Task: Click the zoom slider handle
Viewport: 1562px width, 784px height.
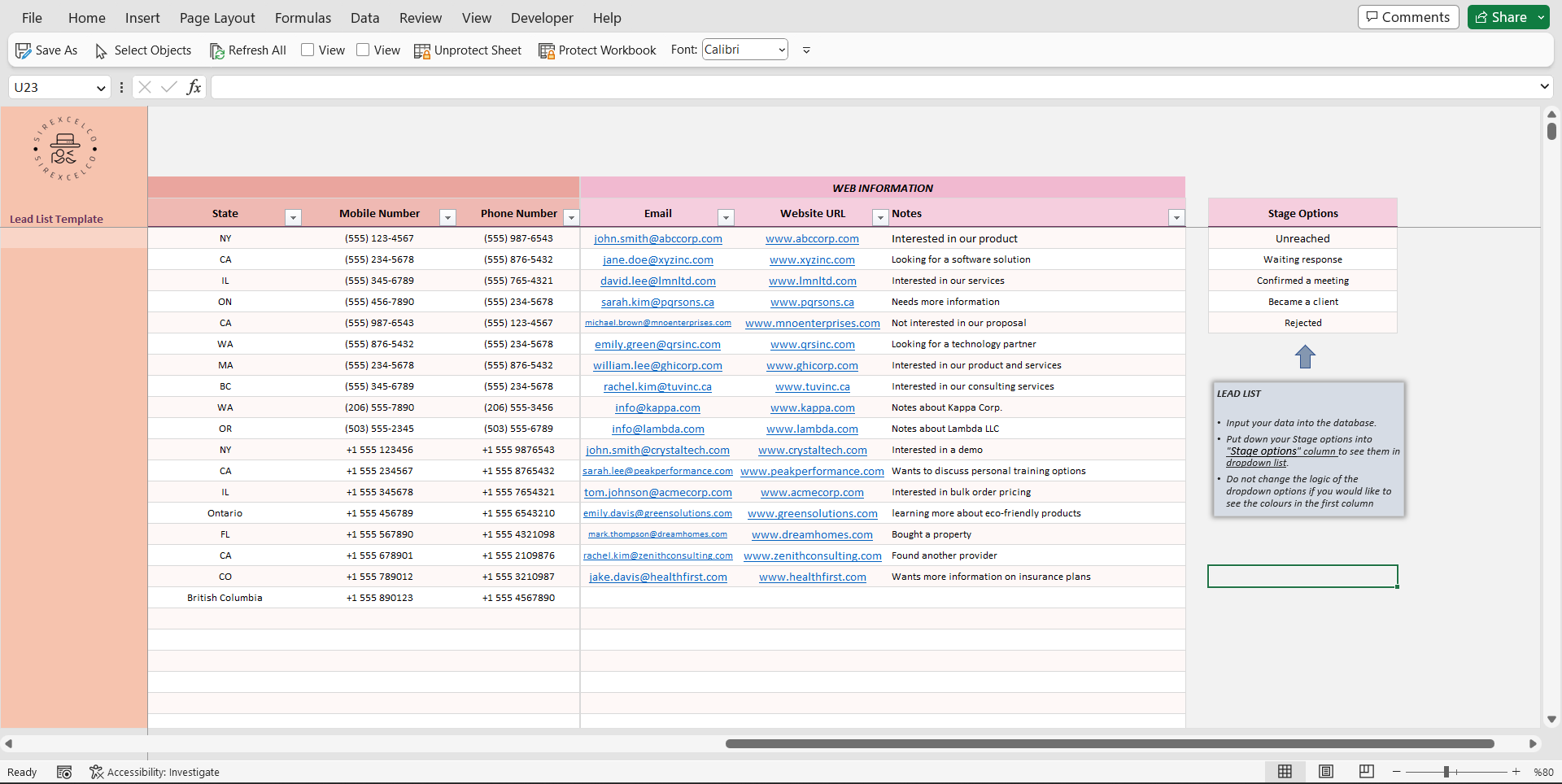Action: [1446, 772]
